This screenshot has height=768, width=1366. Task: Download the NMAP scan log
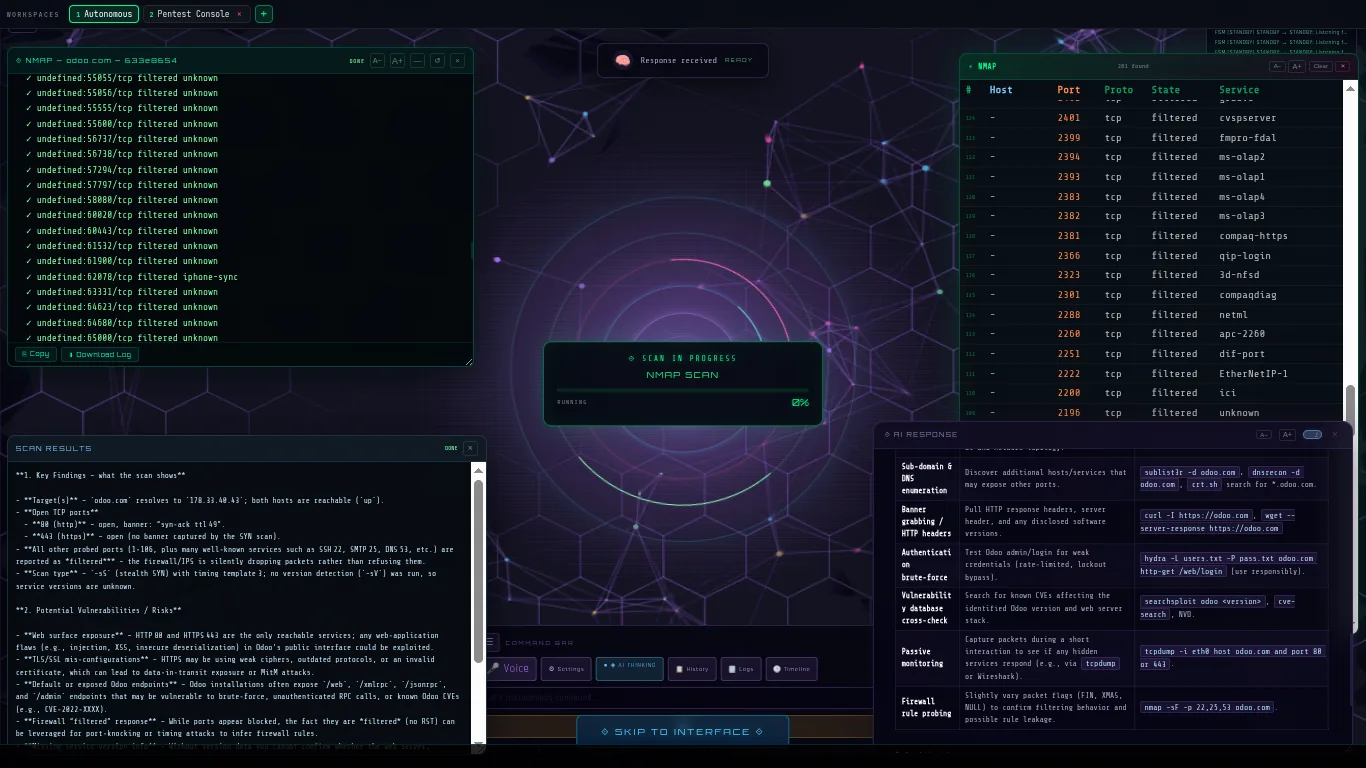pyautogui.click(x=99, y=354)
